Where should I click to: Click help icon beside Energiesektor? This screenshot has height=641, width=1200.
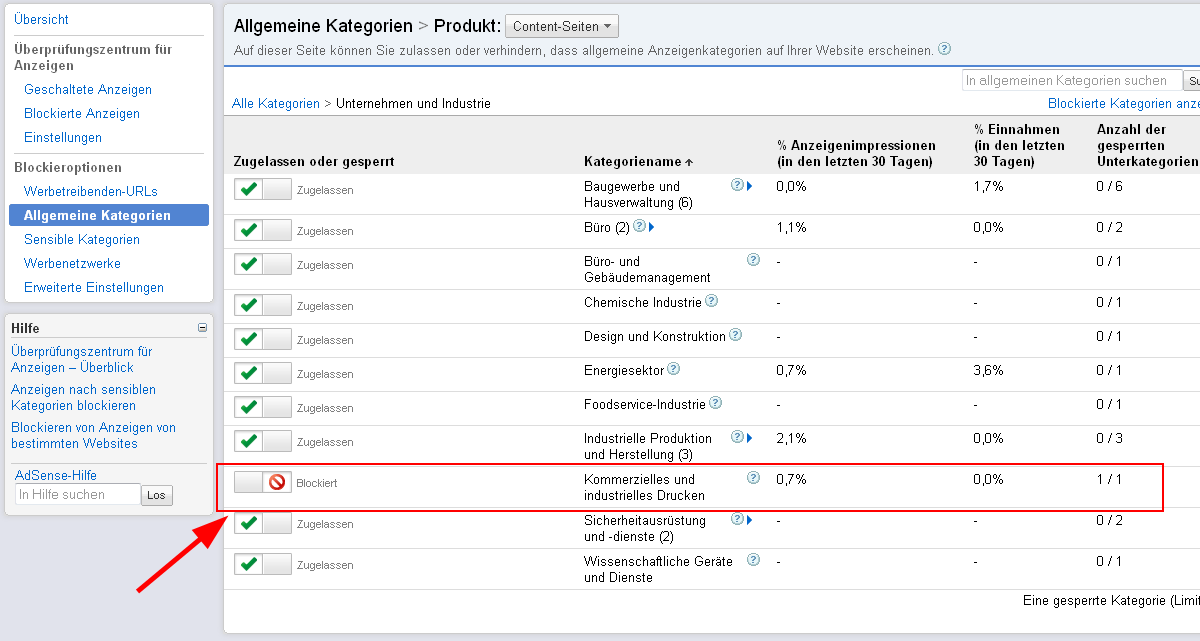tap(673, 369)
